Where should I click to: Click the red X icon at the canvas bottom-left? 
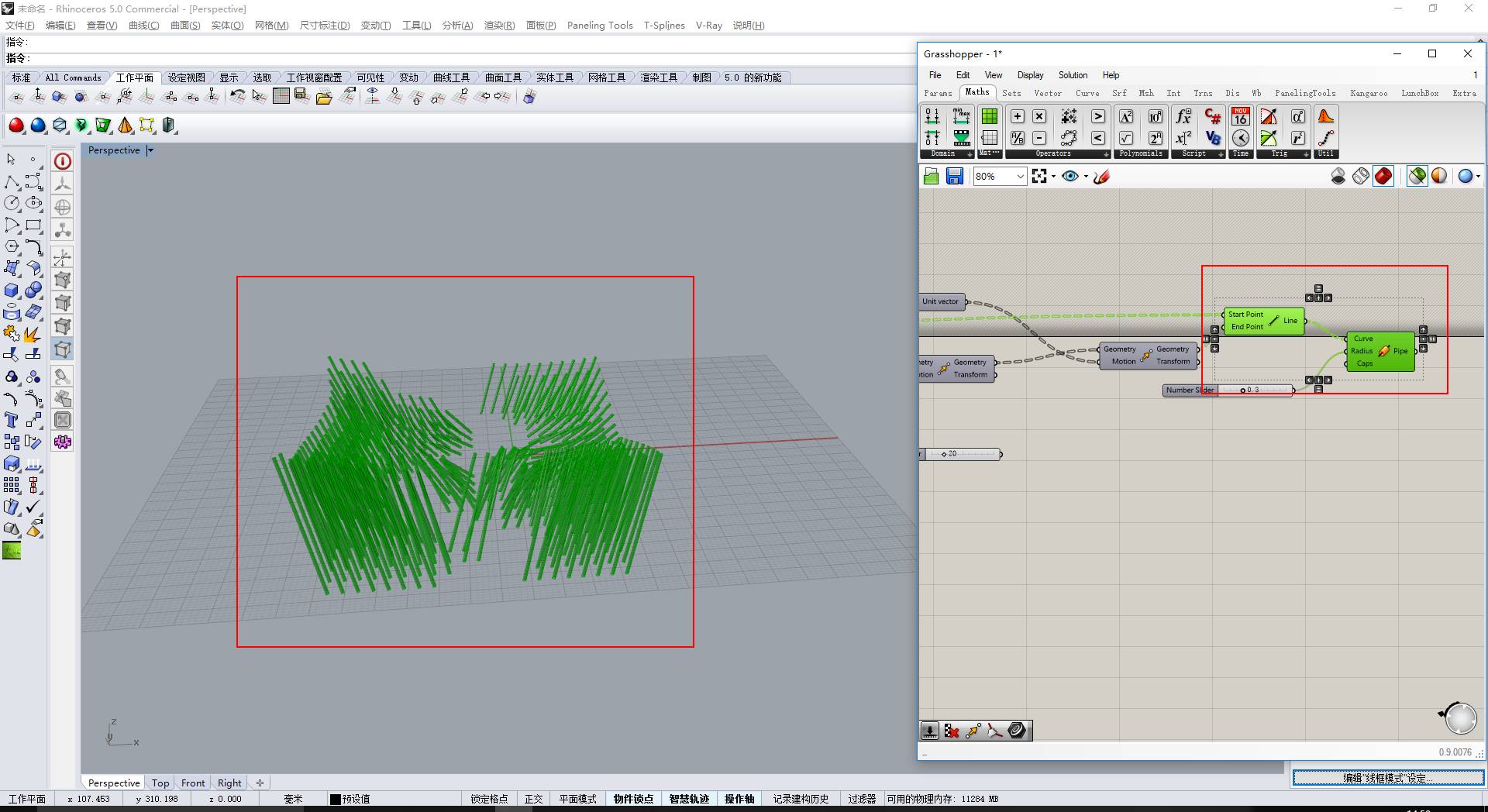coord(952,731)
